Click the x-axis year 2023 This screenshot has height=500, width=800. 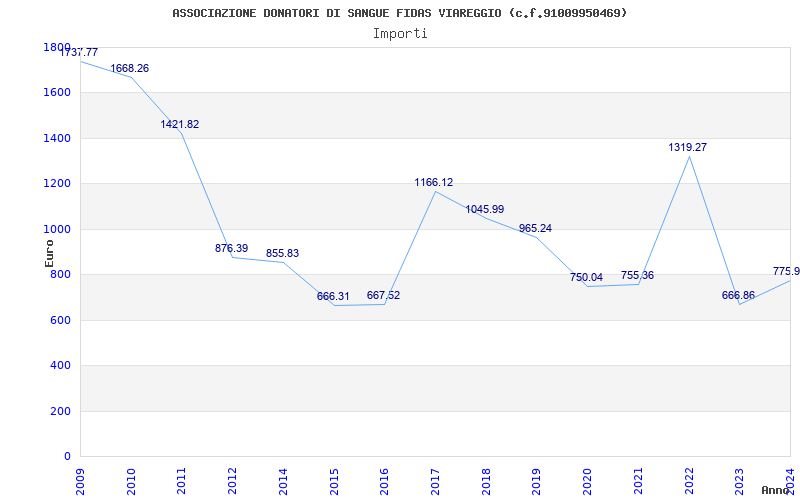click(x=740, y=482)
